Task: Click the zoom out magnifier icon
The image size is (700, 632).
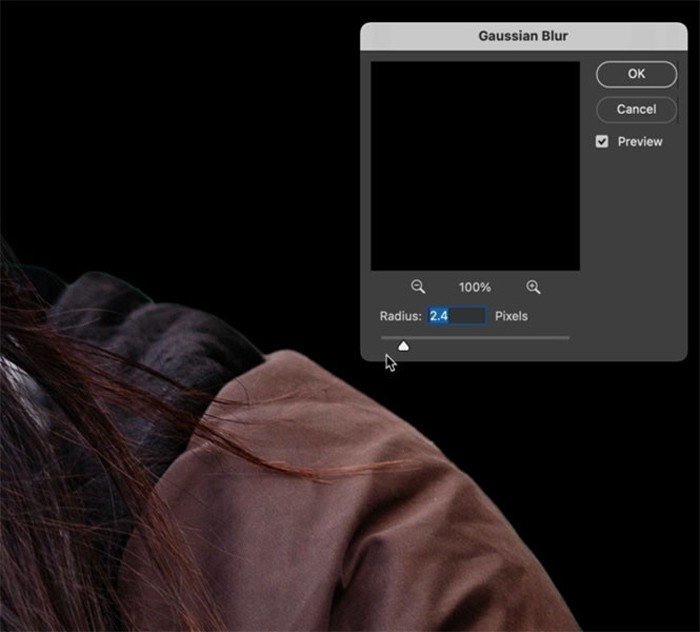Action: click(x=418, y=287)
